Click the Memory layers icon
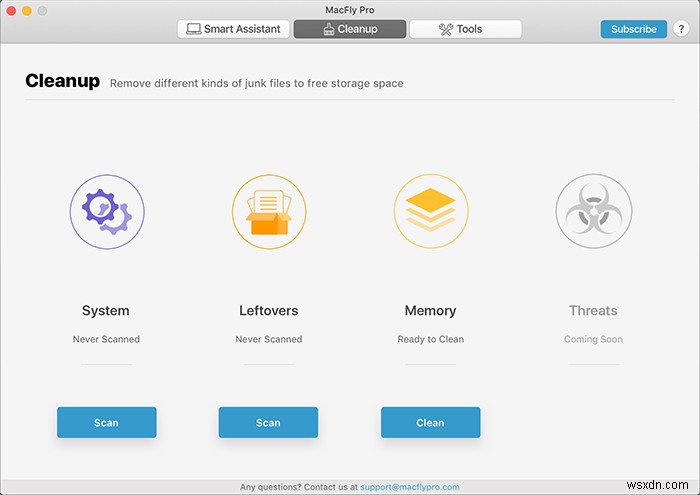Image resolution: width=700 pixels, height=495 pixels. point(431,211)
